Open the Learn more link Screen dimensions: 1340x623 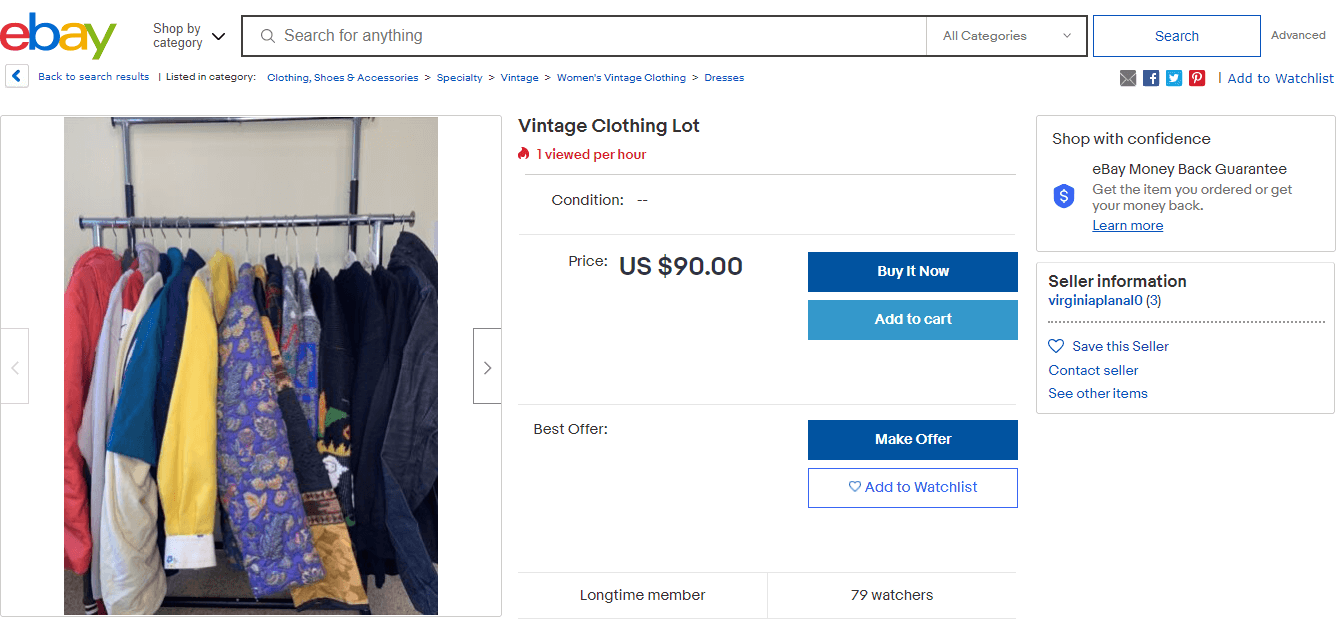[1127, 226]
